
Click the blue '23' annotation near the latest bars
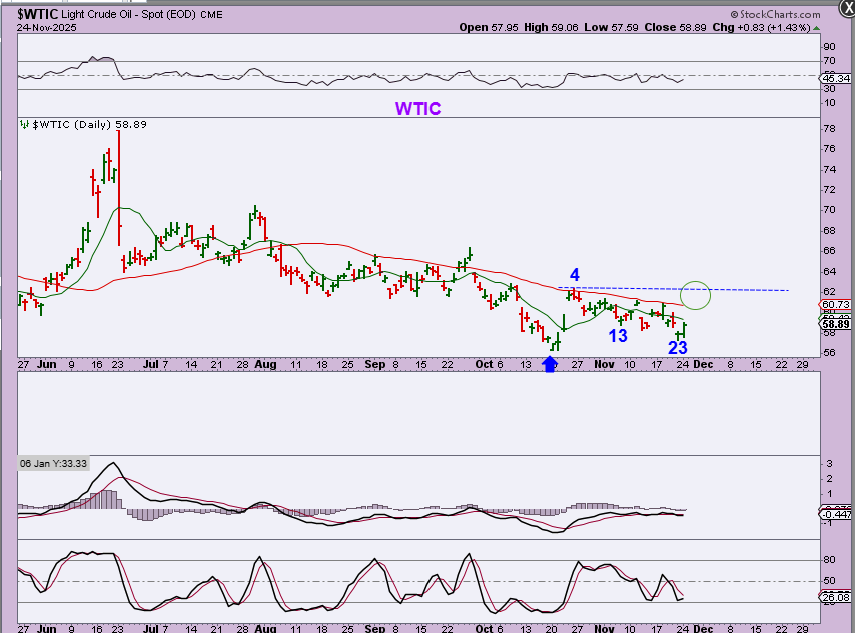[678, 347]
